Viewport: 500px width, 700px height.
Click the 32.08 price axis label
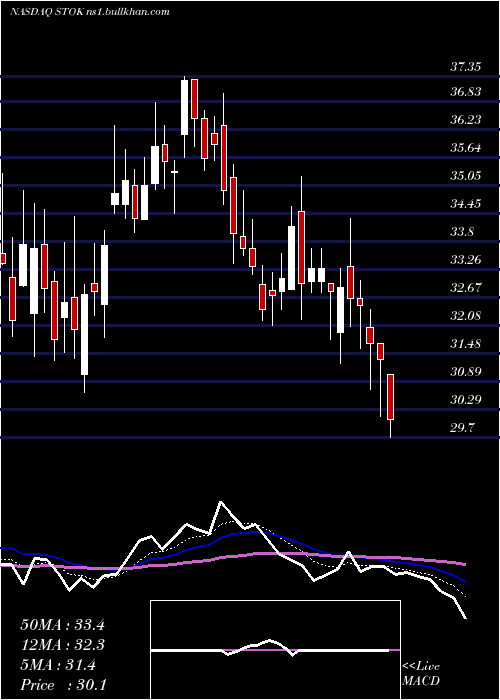pos(465,316)
